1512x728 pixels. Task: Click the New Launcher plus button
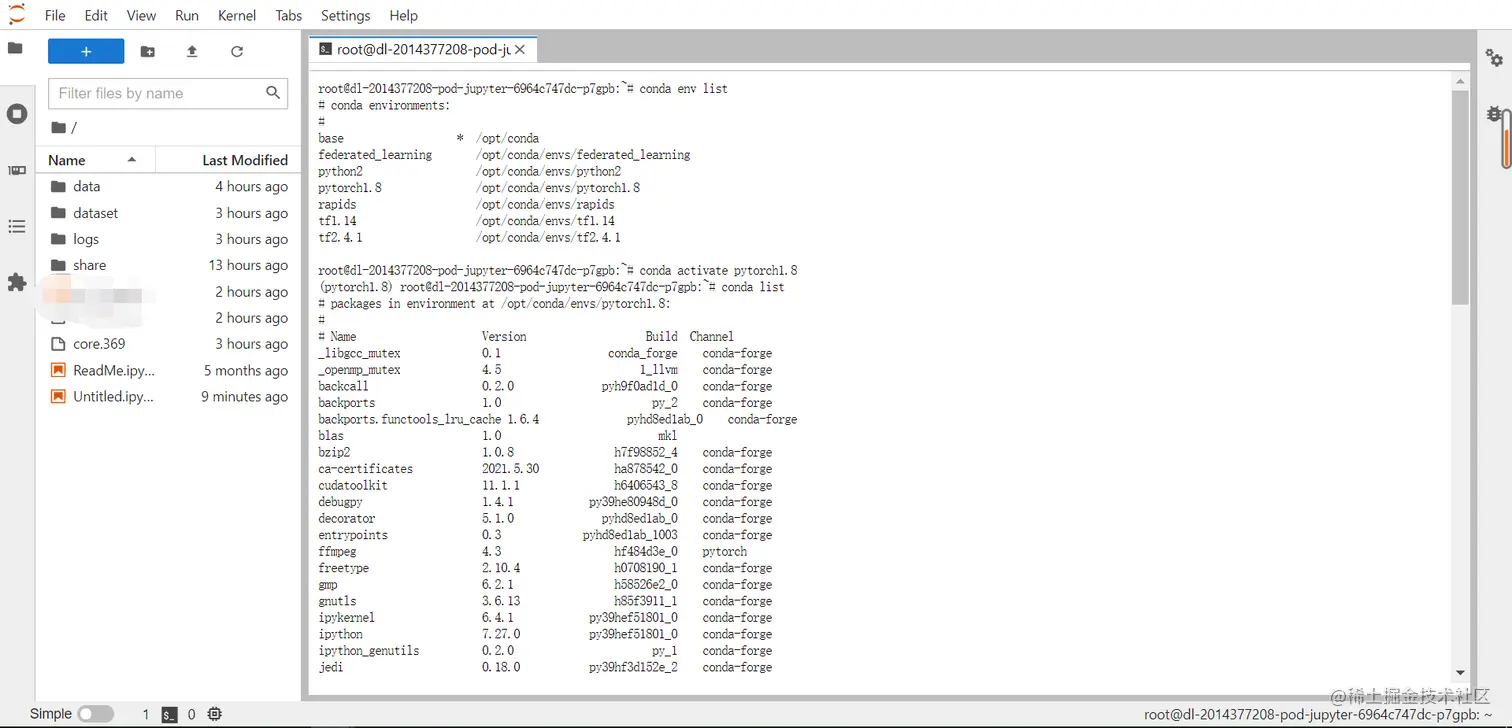click(x=86, y=51)
